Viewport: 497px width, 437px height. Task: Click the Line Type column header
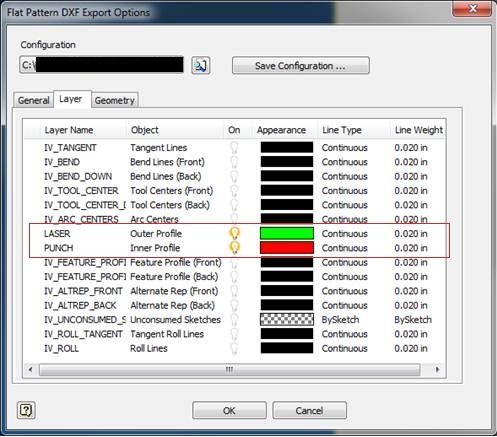click(354, 130)
